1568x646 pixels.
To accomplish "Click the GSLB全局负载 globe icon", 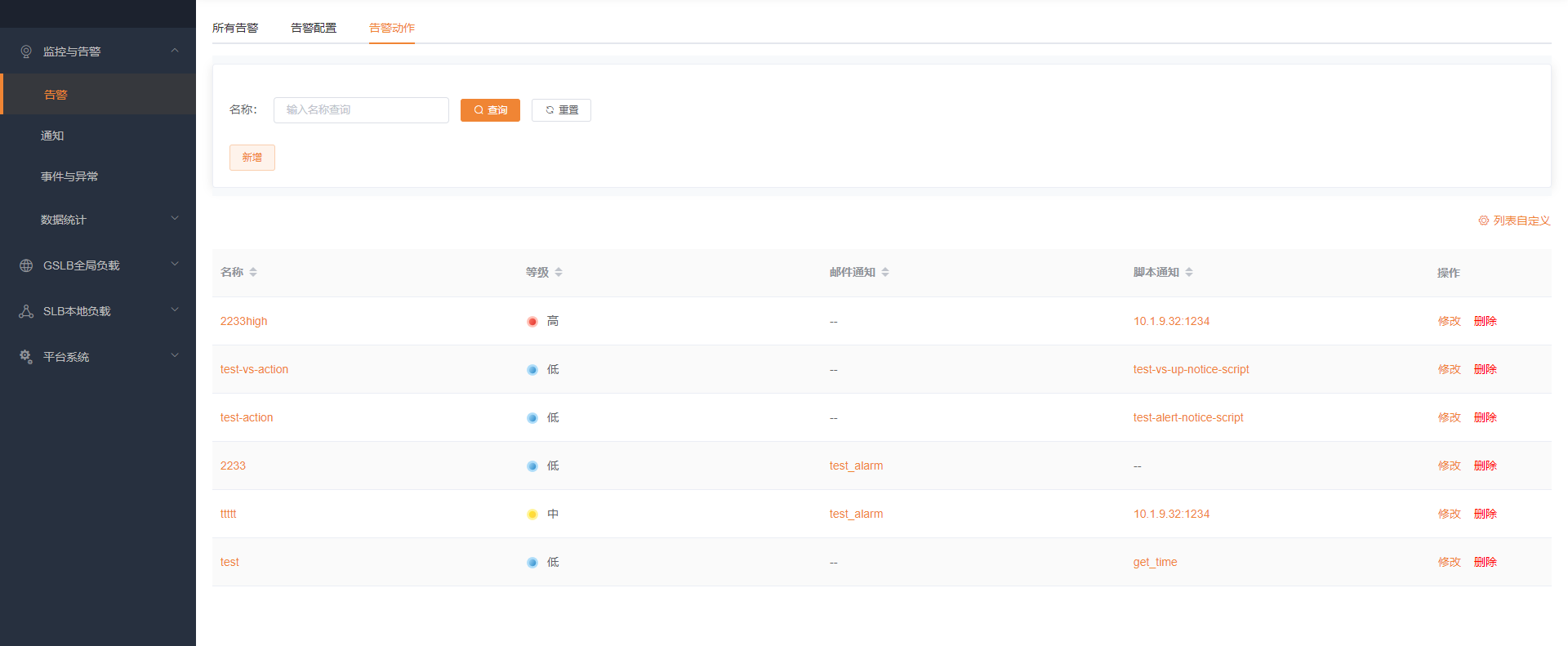I will point(26,265).
